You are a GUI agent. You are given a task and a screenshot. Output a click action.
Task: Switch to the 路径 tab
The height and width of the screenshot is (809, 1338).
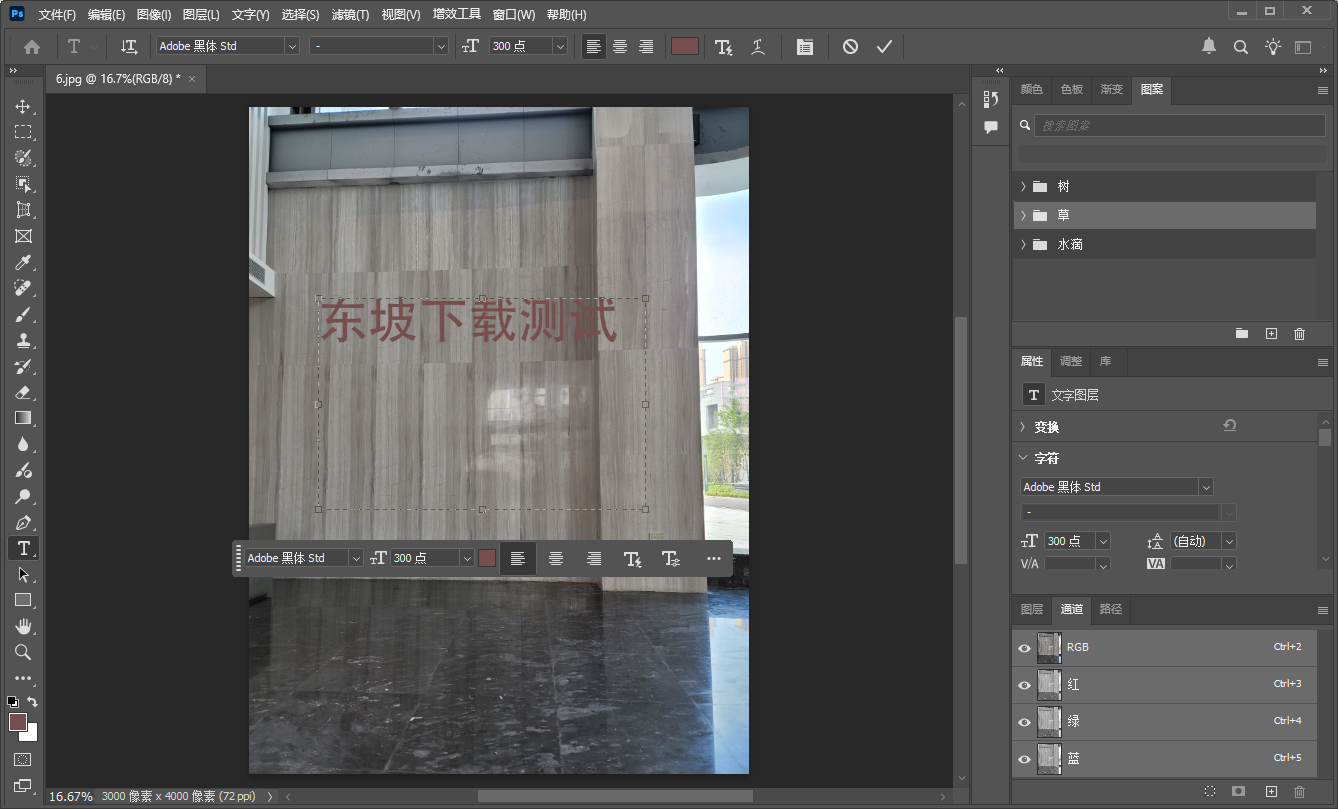pyautogui.click(x=1109, y=610)
